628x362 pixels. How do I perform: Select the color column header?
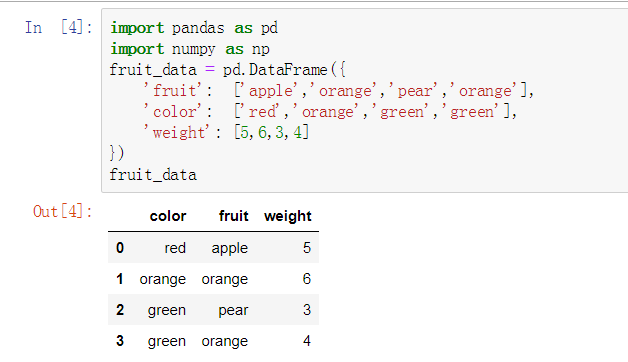pos(168,216)
